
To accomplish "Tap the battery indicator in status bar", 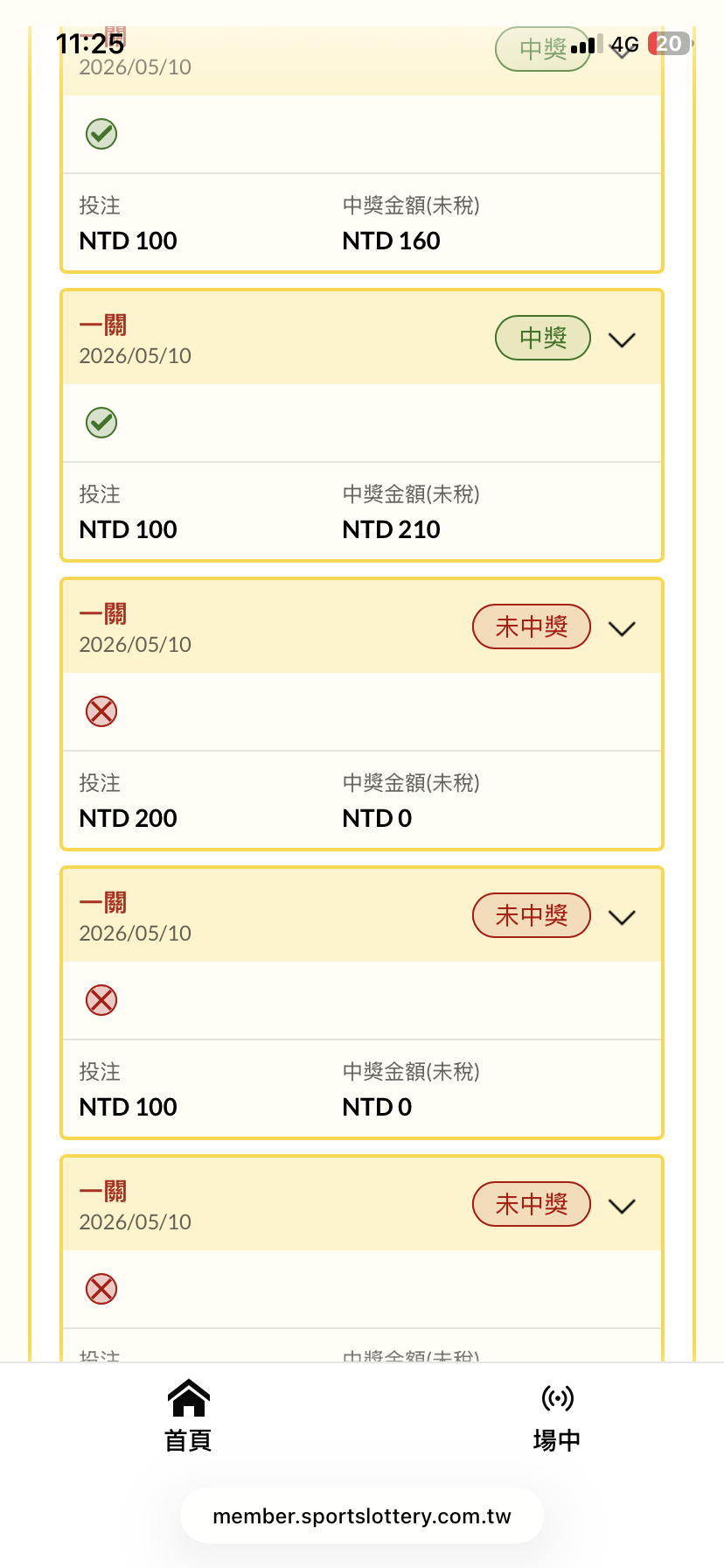I will click(670, 44).
